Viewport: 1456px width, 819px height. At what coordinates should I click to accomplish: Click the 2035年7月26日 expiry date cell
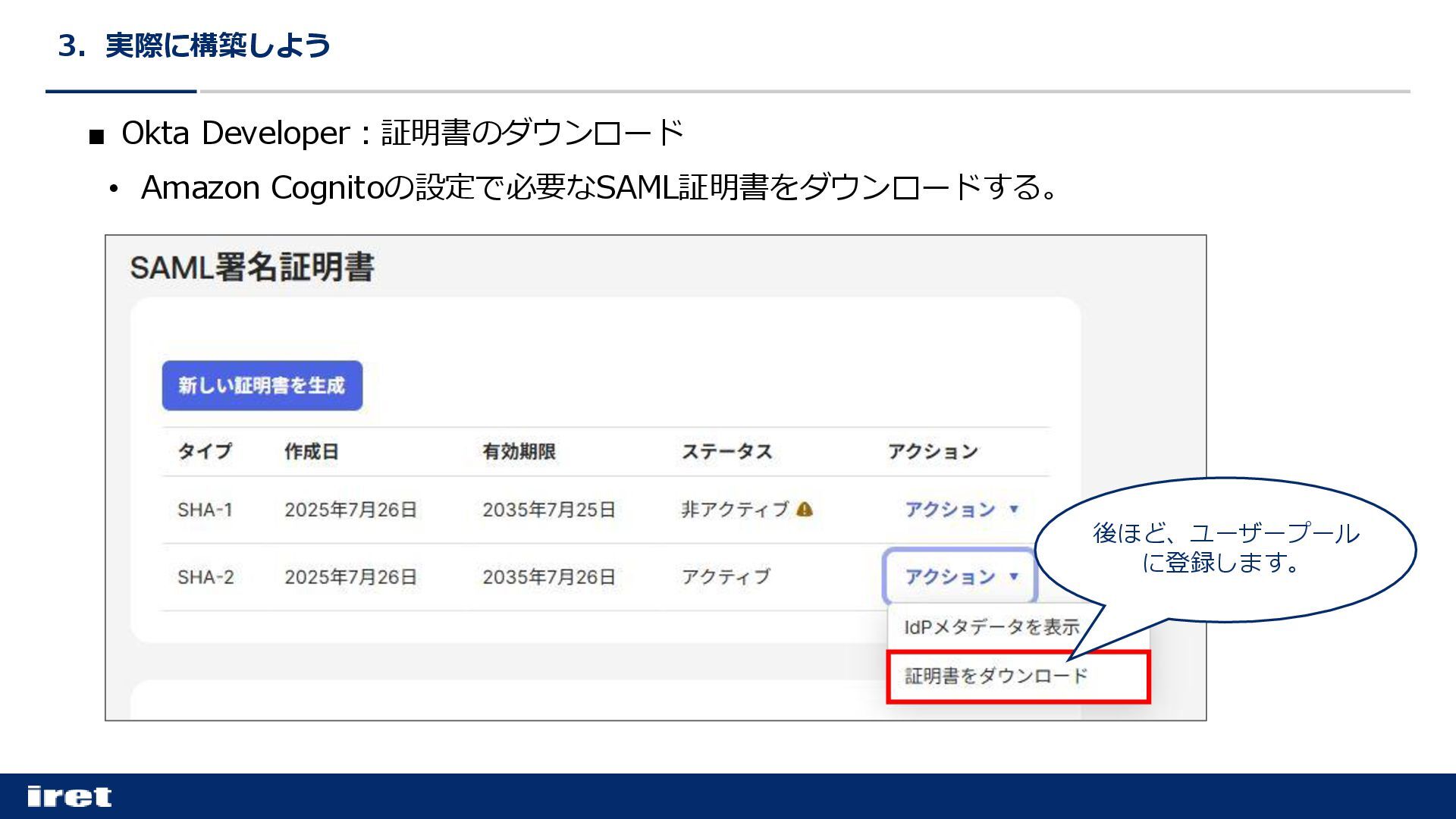pyautogui.click(x=548, y=577)
